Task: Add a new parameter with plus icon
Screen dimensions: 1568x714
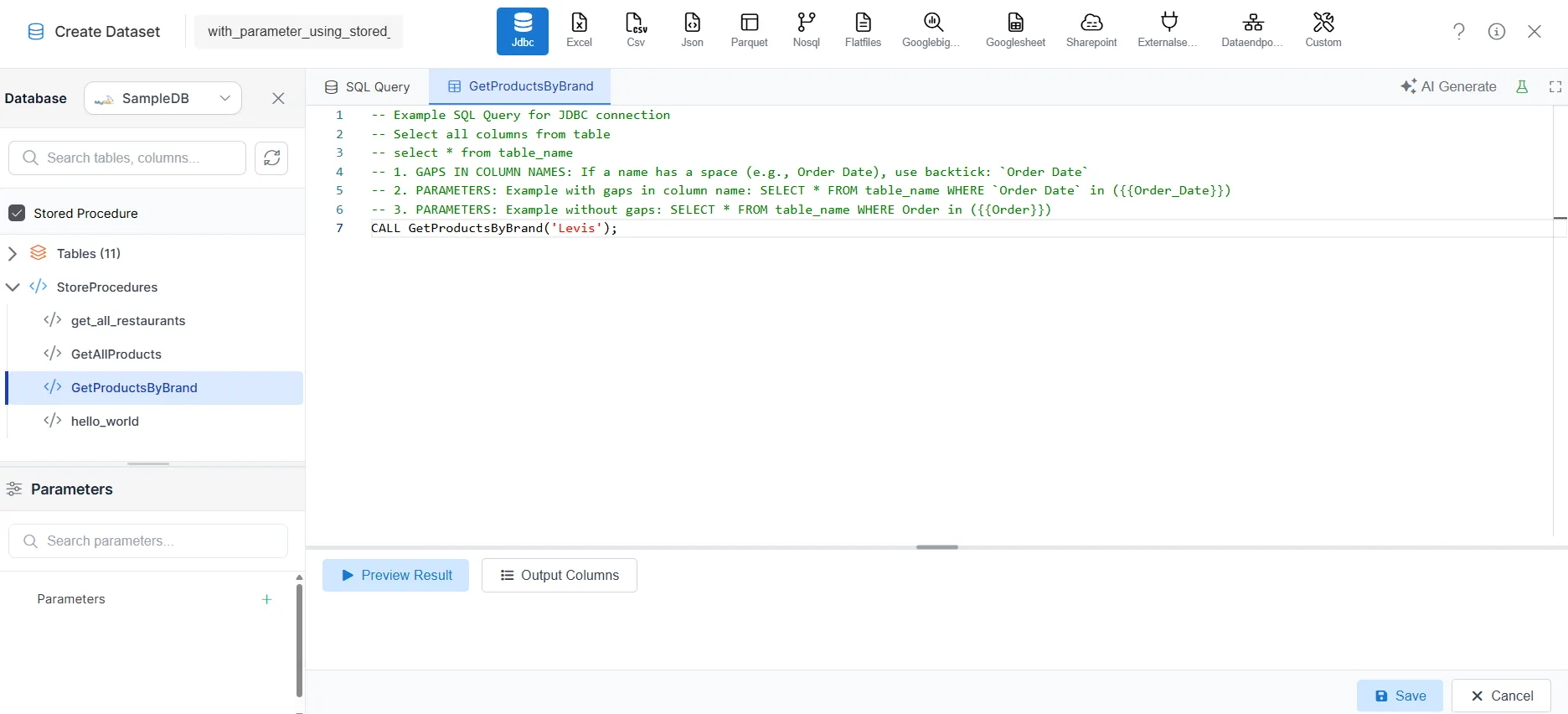Action: coord(266,599)
